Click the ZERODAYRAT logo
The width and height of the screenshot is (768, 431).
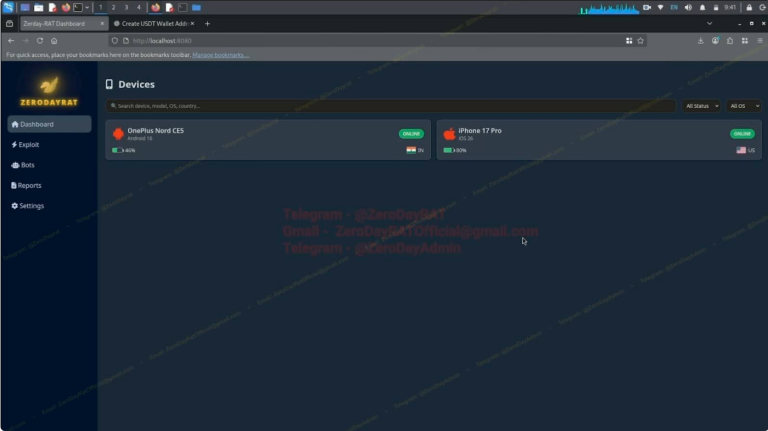49,92
